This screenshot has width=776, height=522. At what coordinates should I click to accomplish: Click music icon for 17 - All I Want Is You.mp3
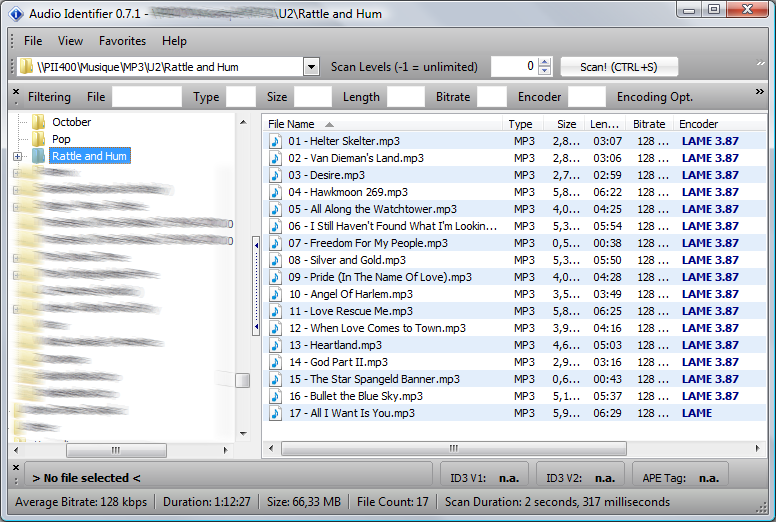pyautogui.click(x=275, y=413)
